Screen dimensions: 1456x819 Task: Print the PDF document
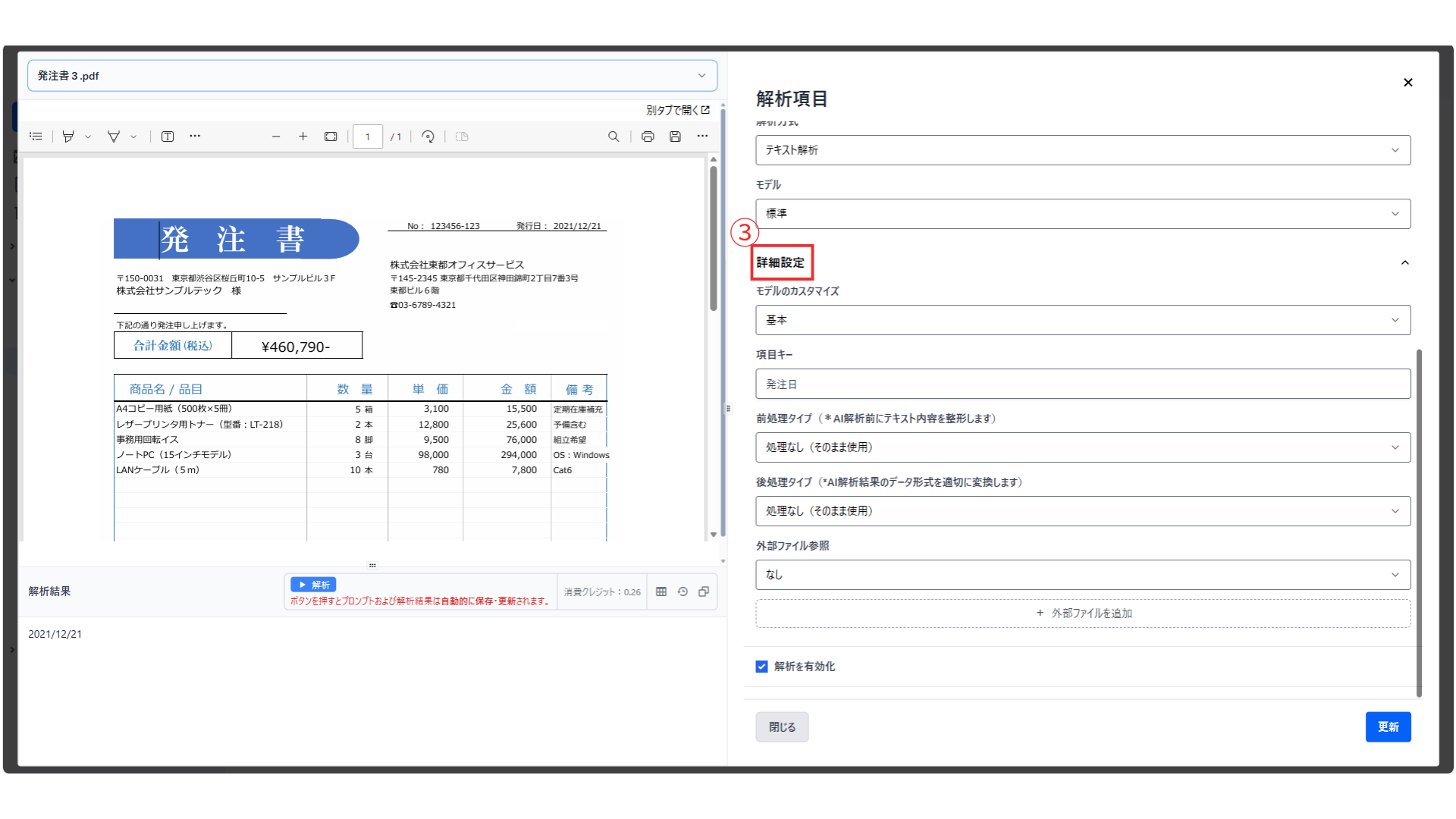[x=648, y=136]
